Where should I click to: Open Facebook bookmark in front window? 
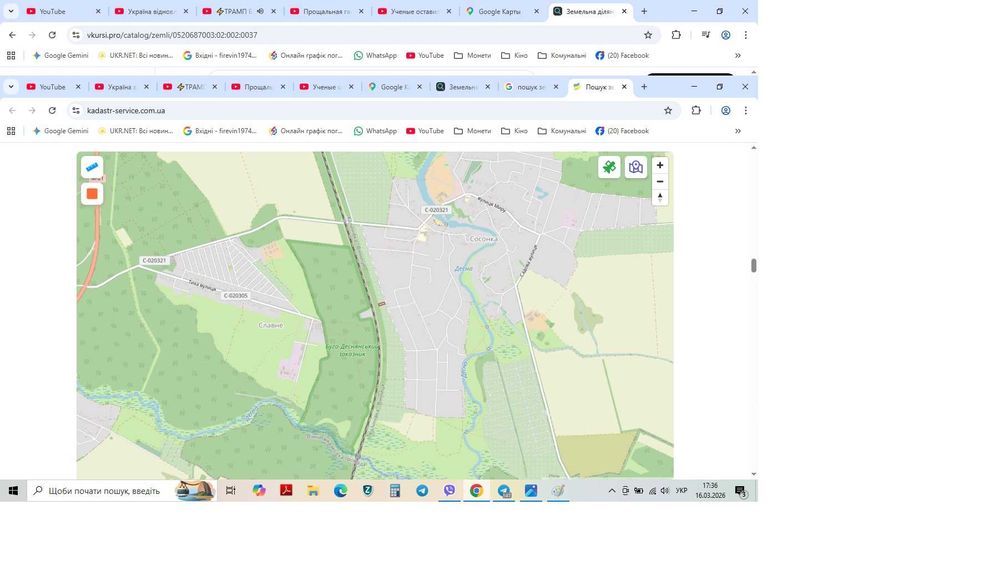622,131
